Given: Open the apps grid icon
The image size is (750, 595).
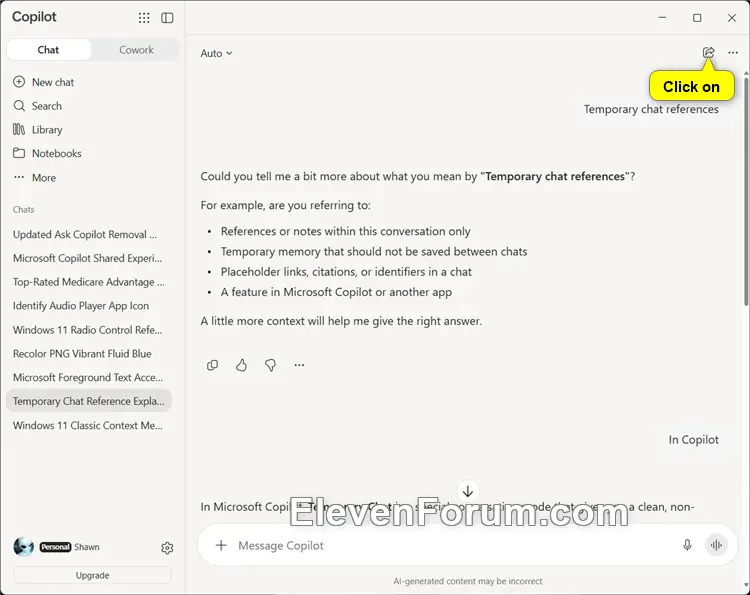Looking at the screenshot, I should click(x=144, y=18).
